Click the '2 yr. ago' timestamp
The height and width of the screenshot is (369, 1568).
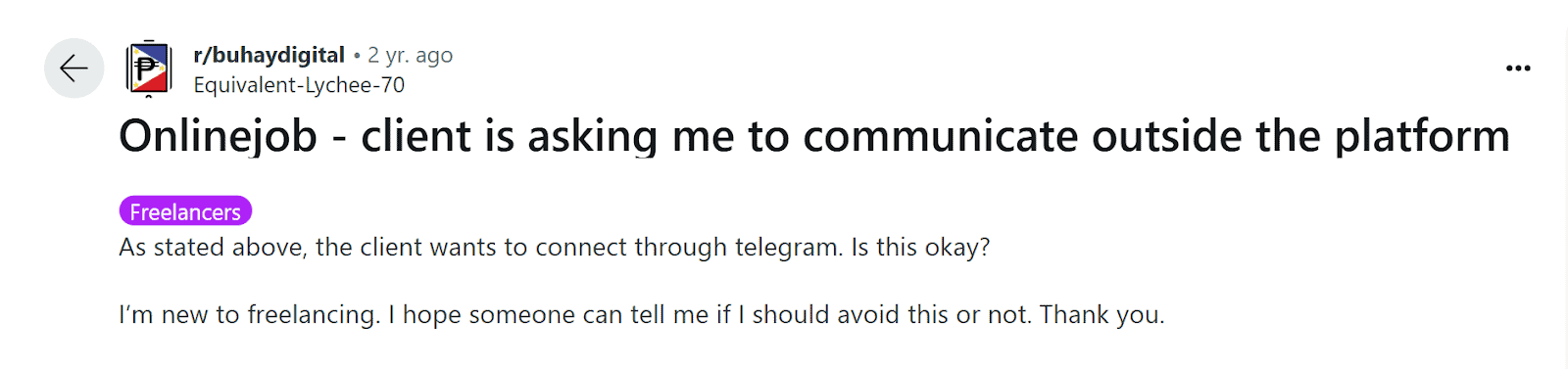410,55
